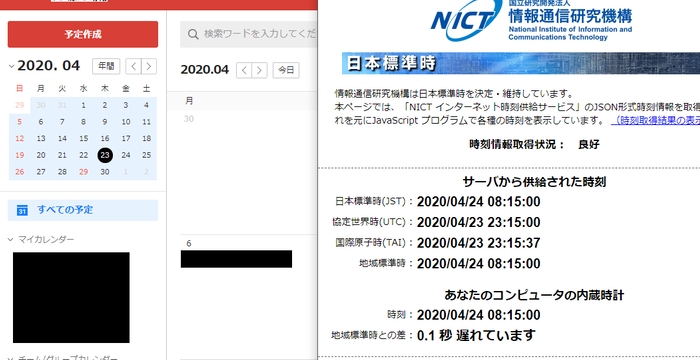Open the 時刻取得結果の表示 link
700x360 pixels.
point(655,121)
